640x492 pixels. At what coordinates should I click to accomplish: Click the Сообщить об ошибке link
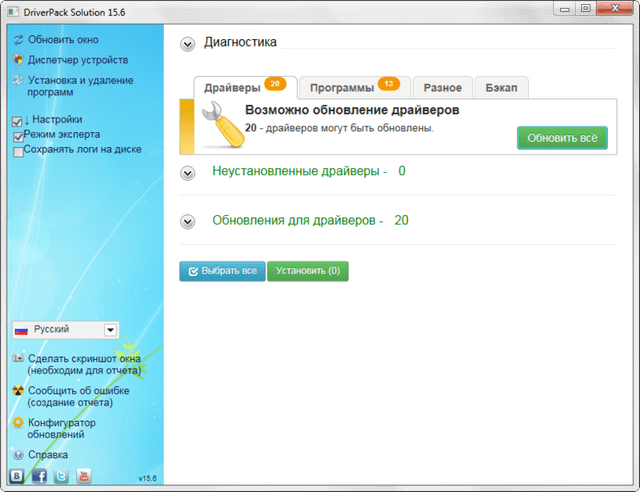(x=78, y=396)
